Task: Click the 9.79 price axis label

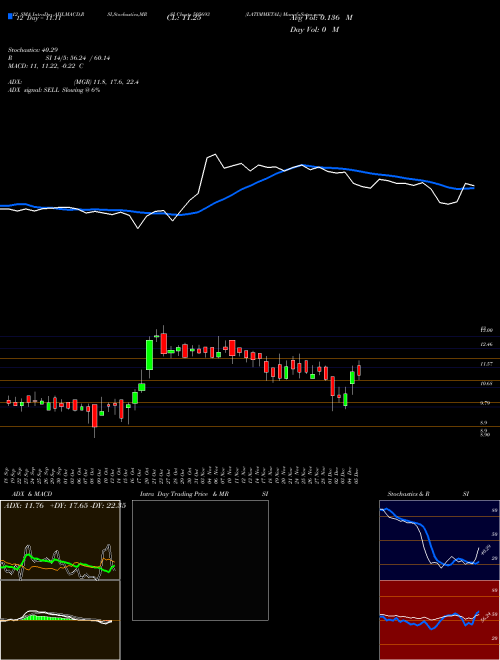Action: tap(486, 403)
